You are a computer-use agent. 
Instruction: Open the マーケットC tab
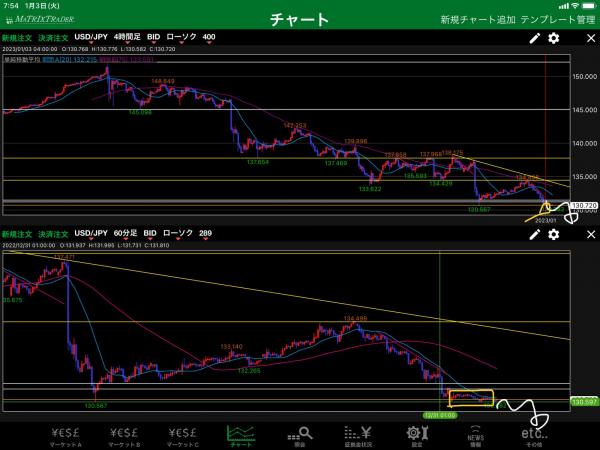click(183, 437)
